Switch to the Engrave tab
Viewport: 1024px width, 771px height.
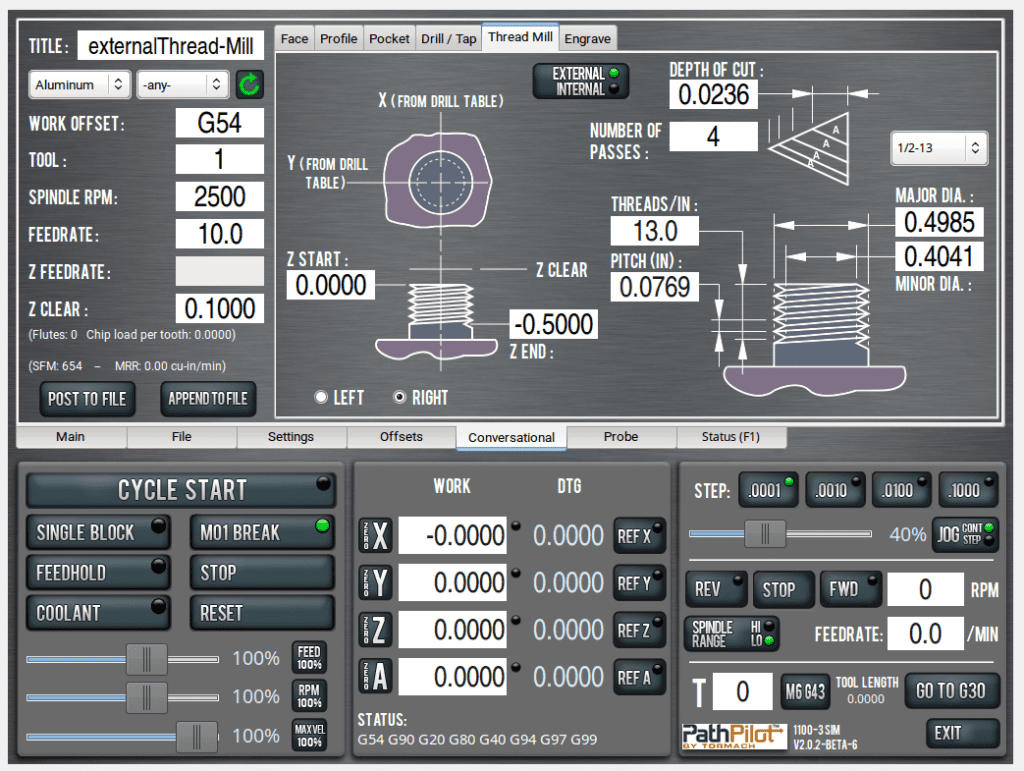[588, 37]
